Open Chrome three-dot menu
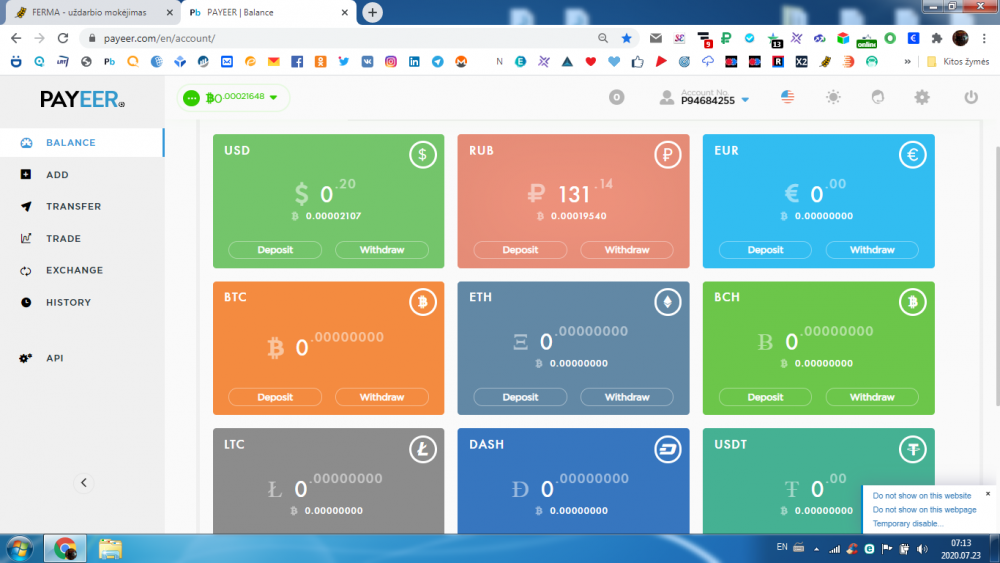This screenshot has height=563, width=1000. 984,38
